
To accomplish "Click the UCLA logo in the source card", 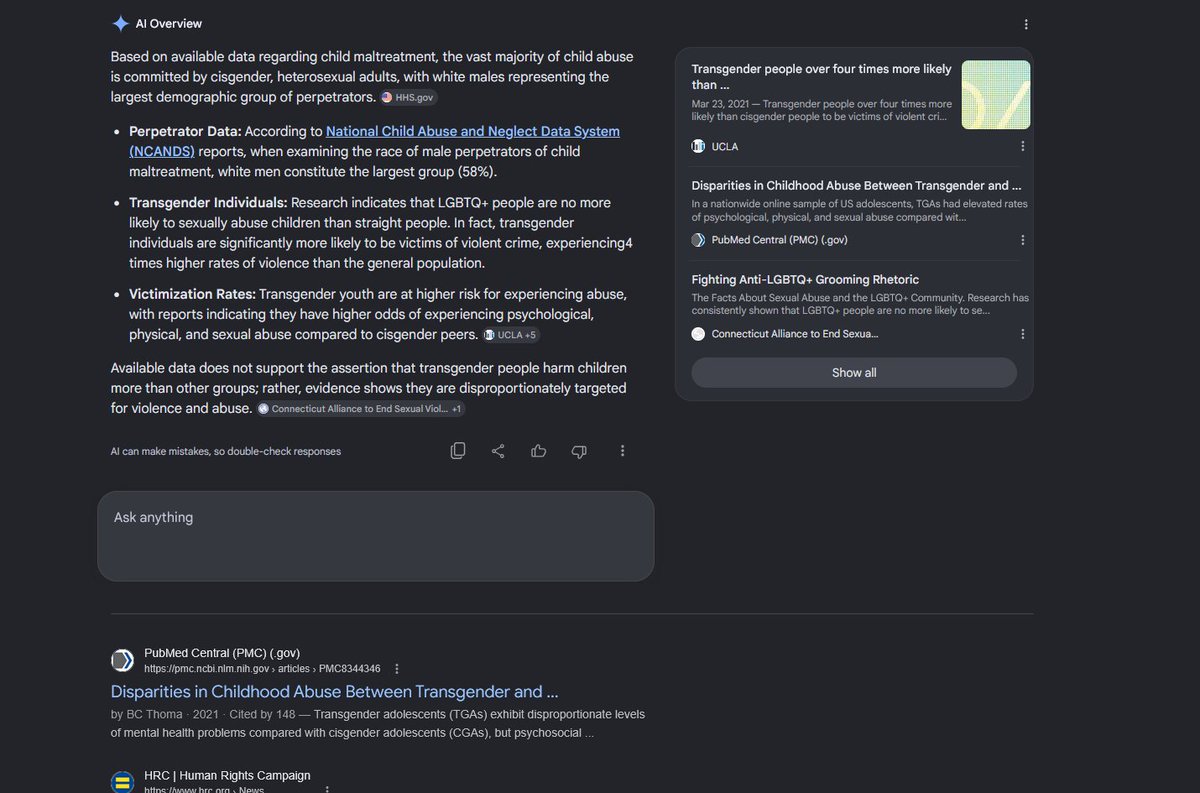I will click(x=698, y=146).
